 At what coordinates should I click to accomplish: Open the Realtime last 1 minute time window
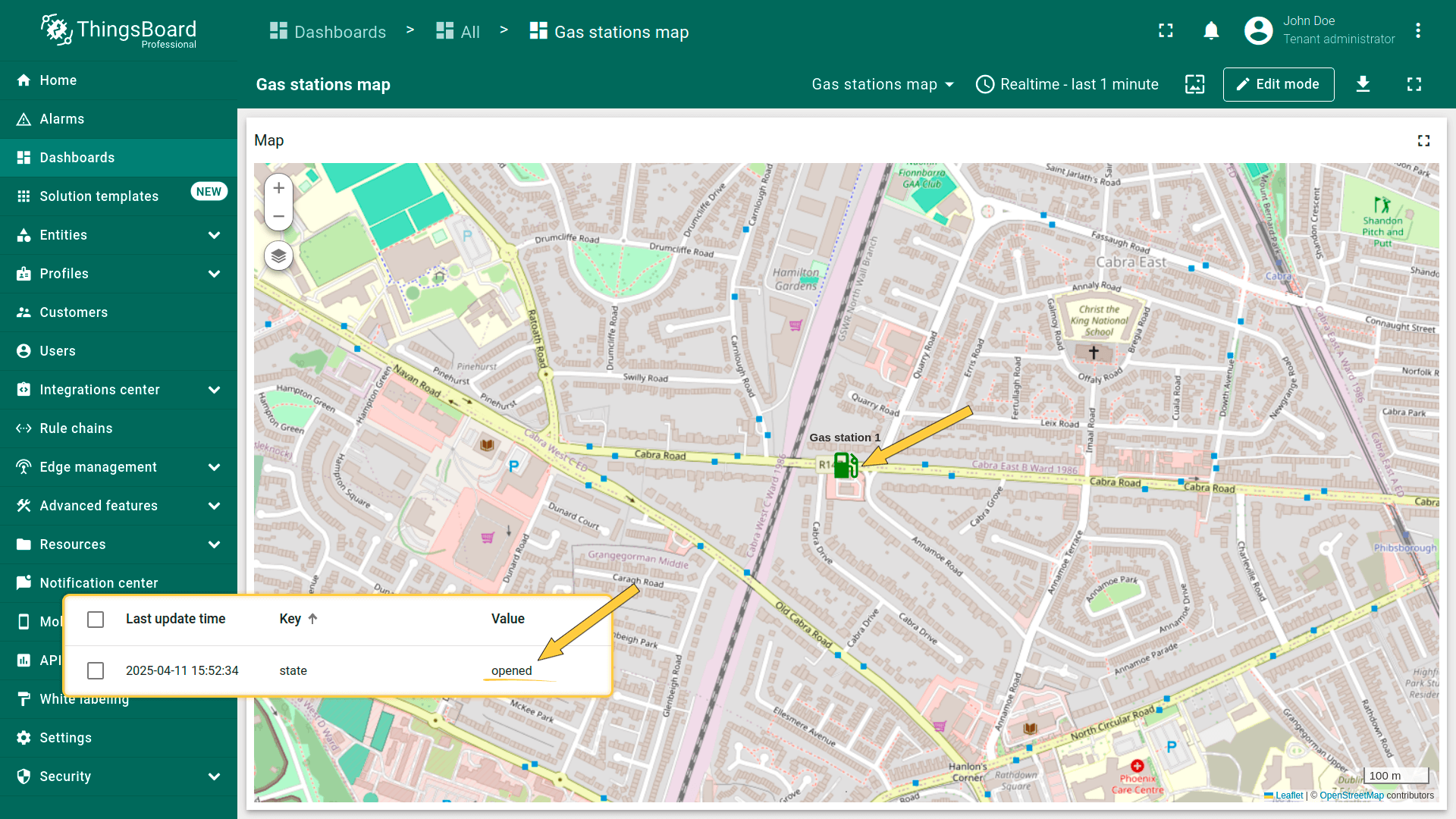click(x=1067, y=84)
